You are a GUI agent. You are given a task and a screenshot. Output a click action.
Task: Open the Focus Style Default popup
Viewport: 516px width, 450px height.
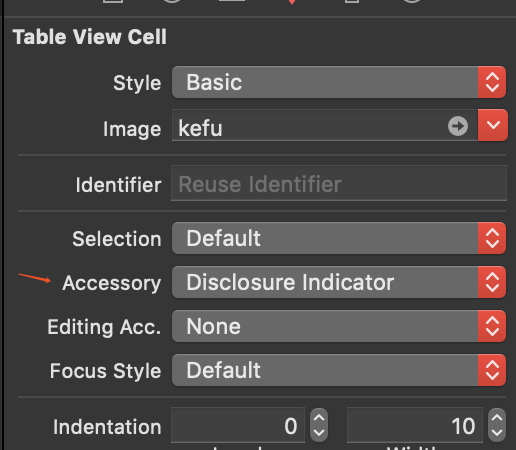pyautogui.click(x=339, y=370)
